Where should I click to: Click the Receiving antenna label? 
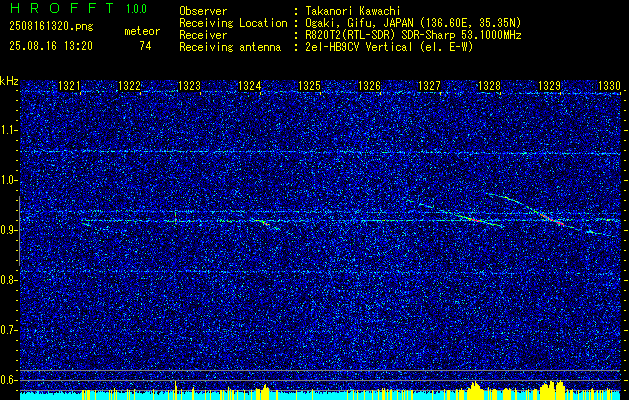tap(230, 47)
